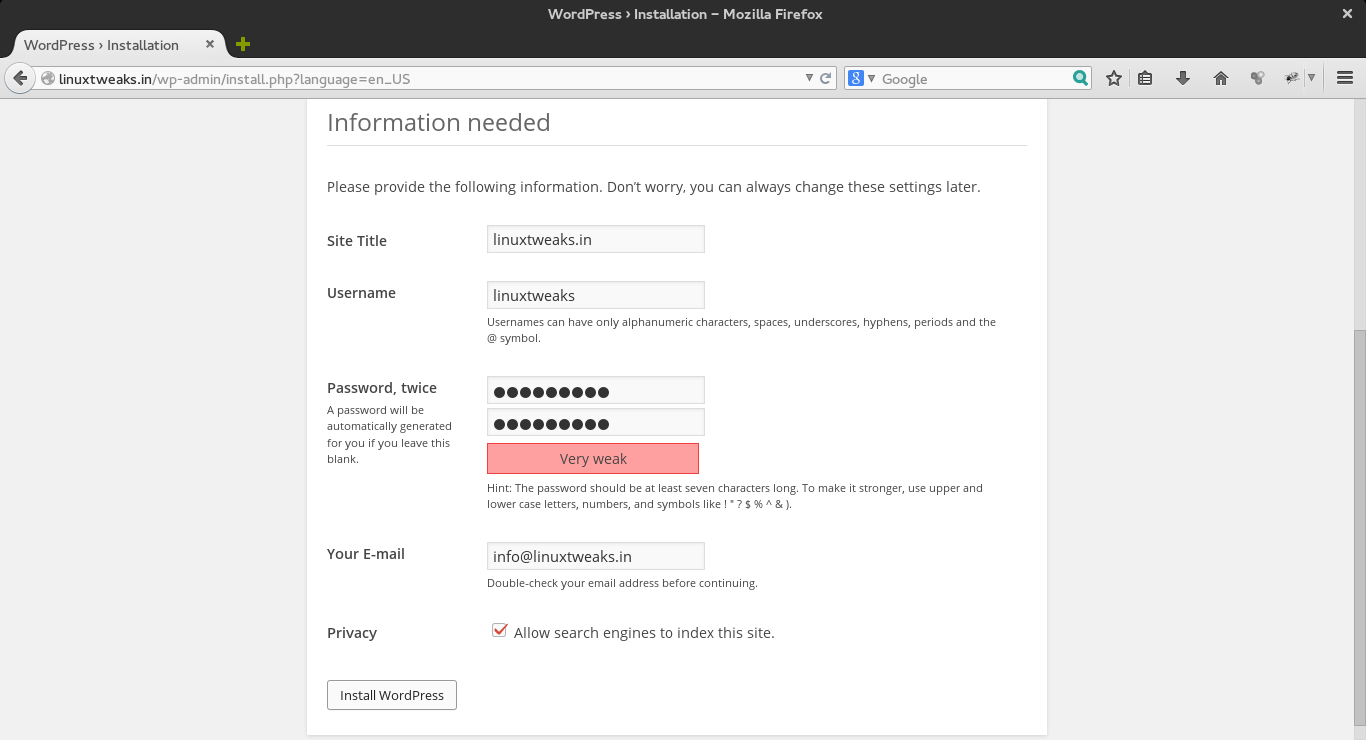Screen dimensions: 1366x740
Task: Edit the Your E-mail field
Action: pos(596,556)
